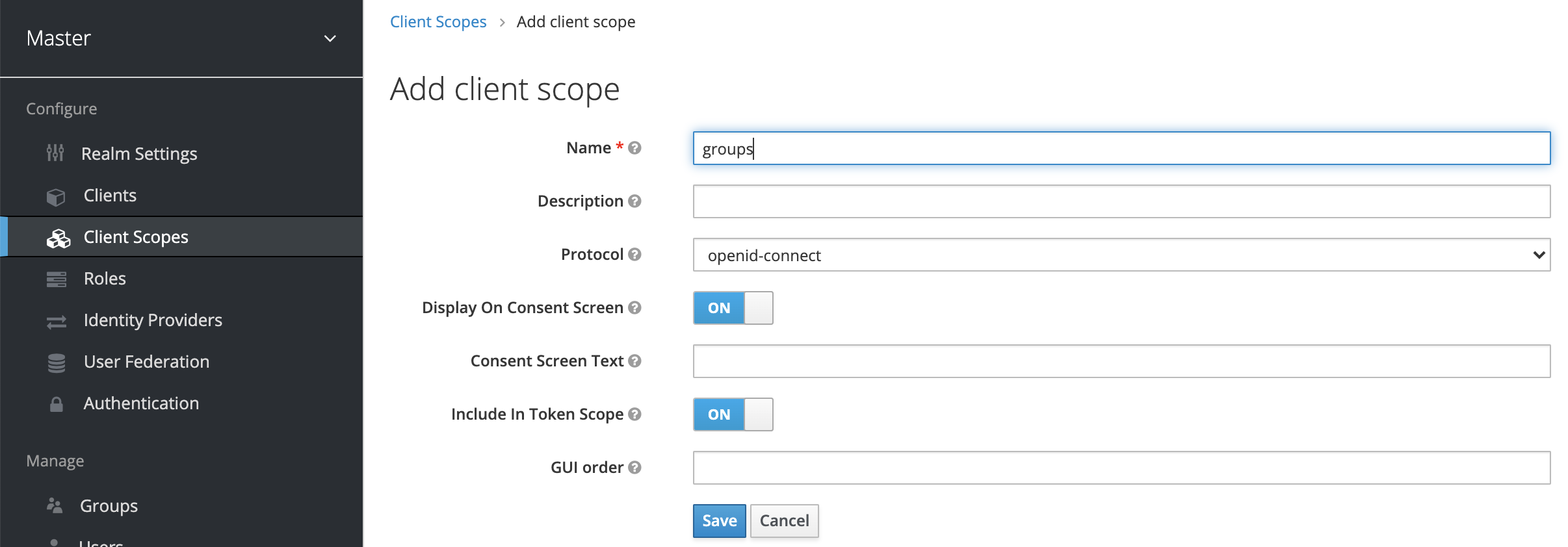This screenshot has height=547, width=1568.
Task: Click the GUI order input field
Action: point(1122,468)
